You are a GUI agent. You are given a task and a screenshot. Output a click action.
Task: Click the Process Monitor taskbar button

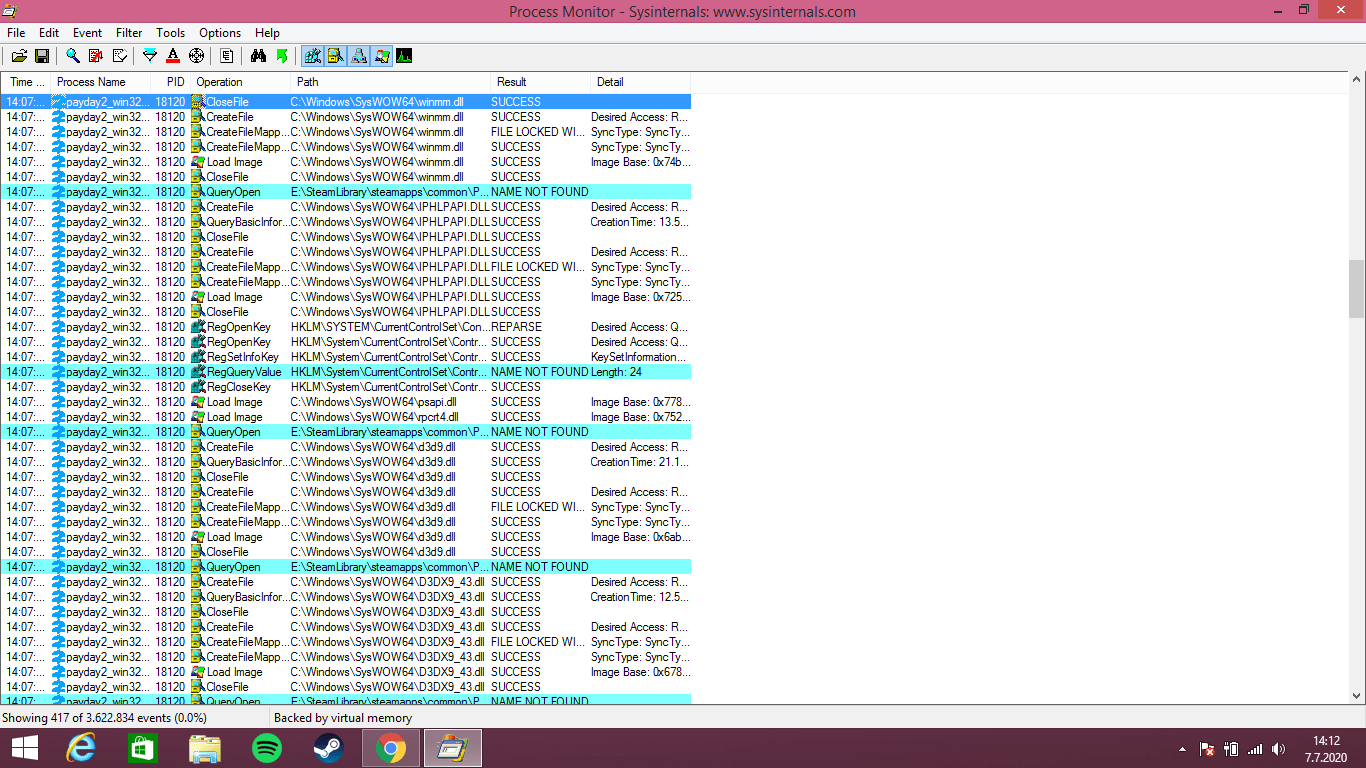(x=453, y=748)
